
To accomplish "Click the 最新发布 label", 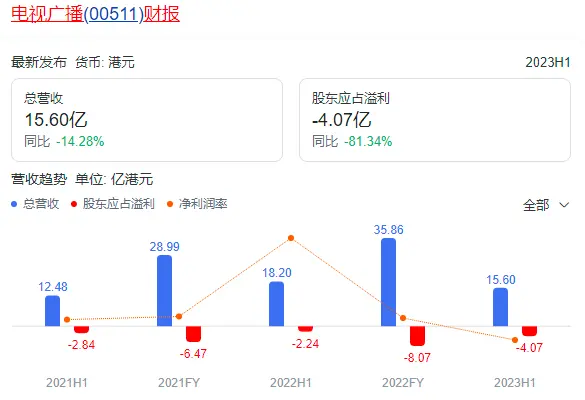I will [x=39, y=62].
